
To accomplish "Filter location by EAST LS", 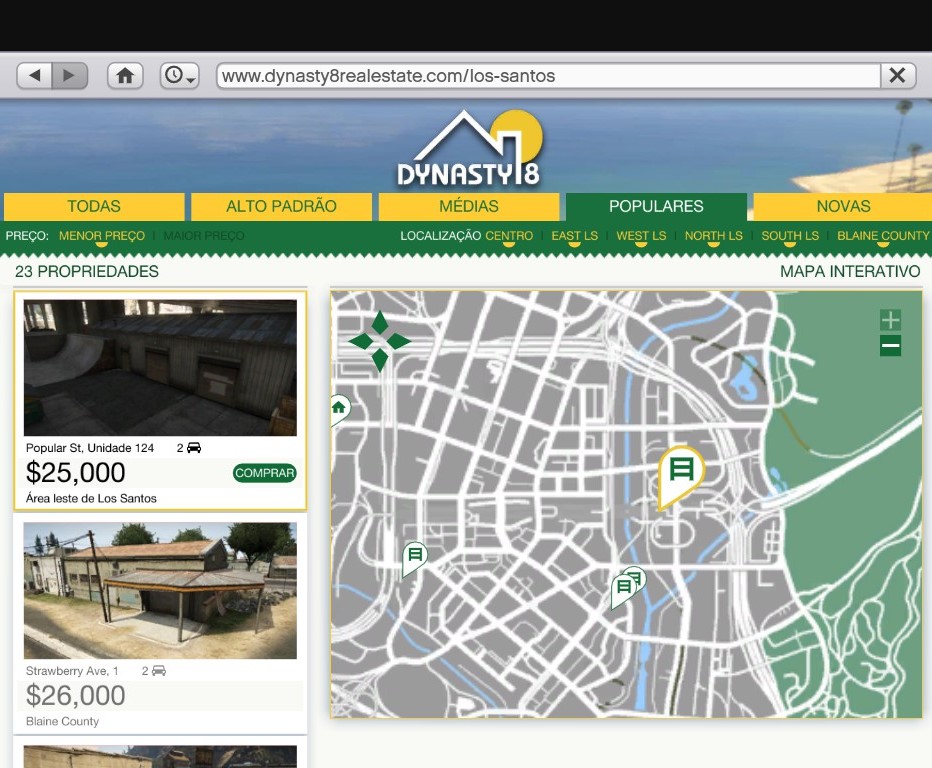I will pyautogui.click(x=575, y=236).
